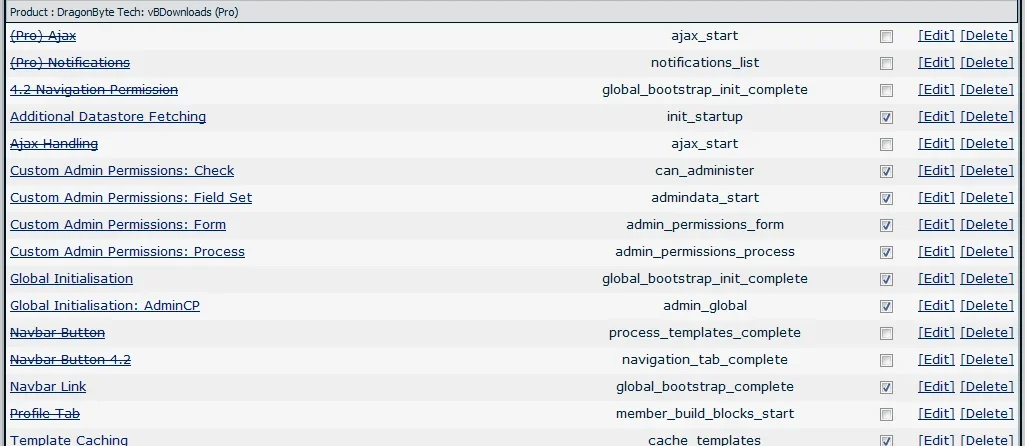
Task: Delete the Profile Tab plugin
Action: point(987,413)
